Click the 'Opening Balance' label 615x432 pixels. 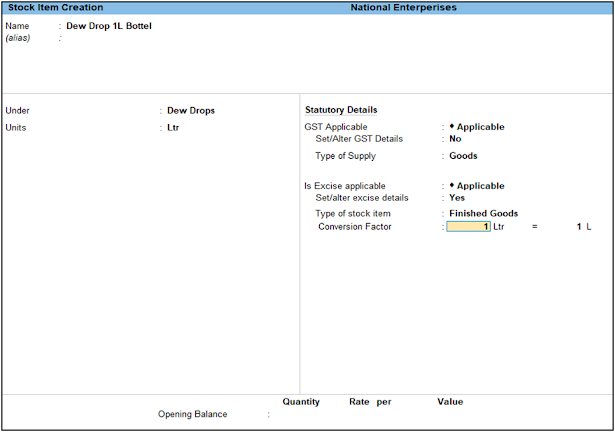192,414
